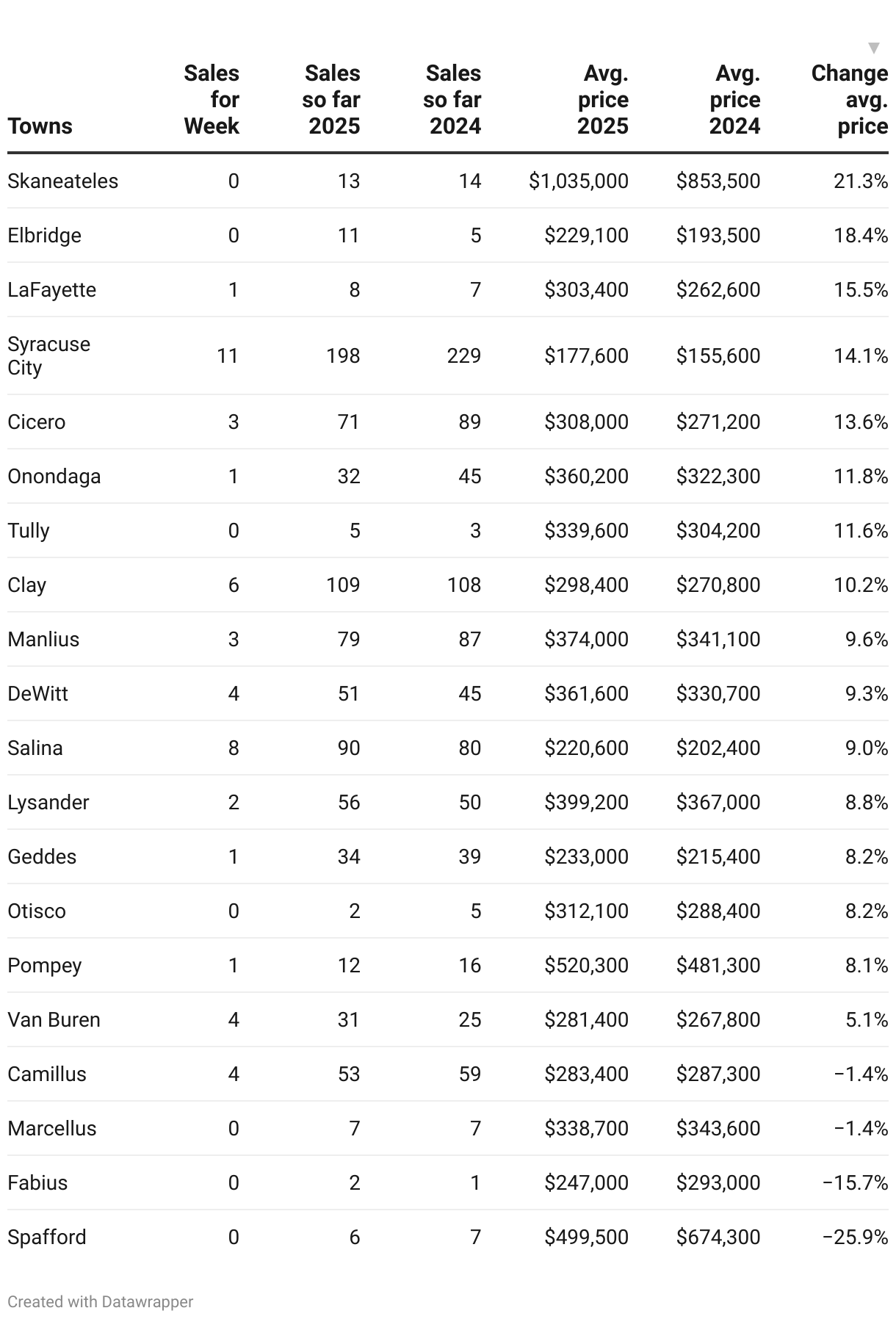Sort by Sales for Week header
Image resolution: width=896 pixels, height=1319 pixels.
(212, 100)
